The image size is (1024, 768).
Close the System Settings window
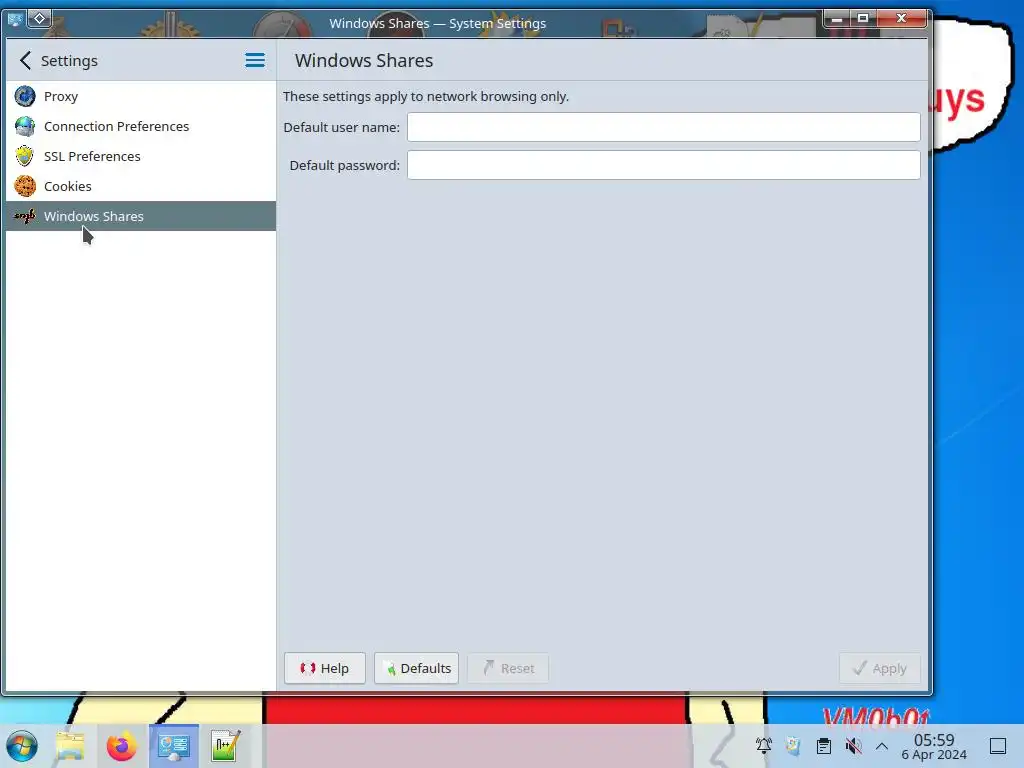901,18
